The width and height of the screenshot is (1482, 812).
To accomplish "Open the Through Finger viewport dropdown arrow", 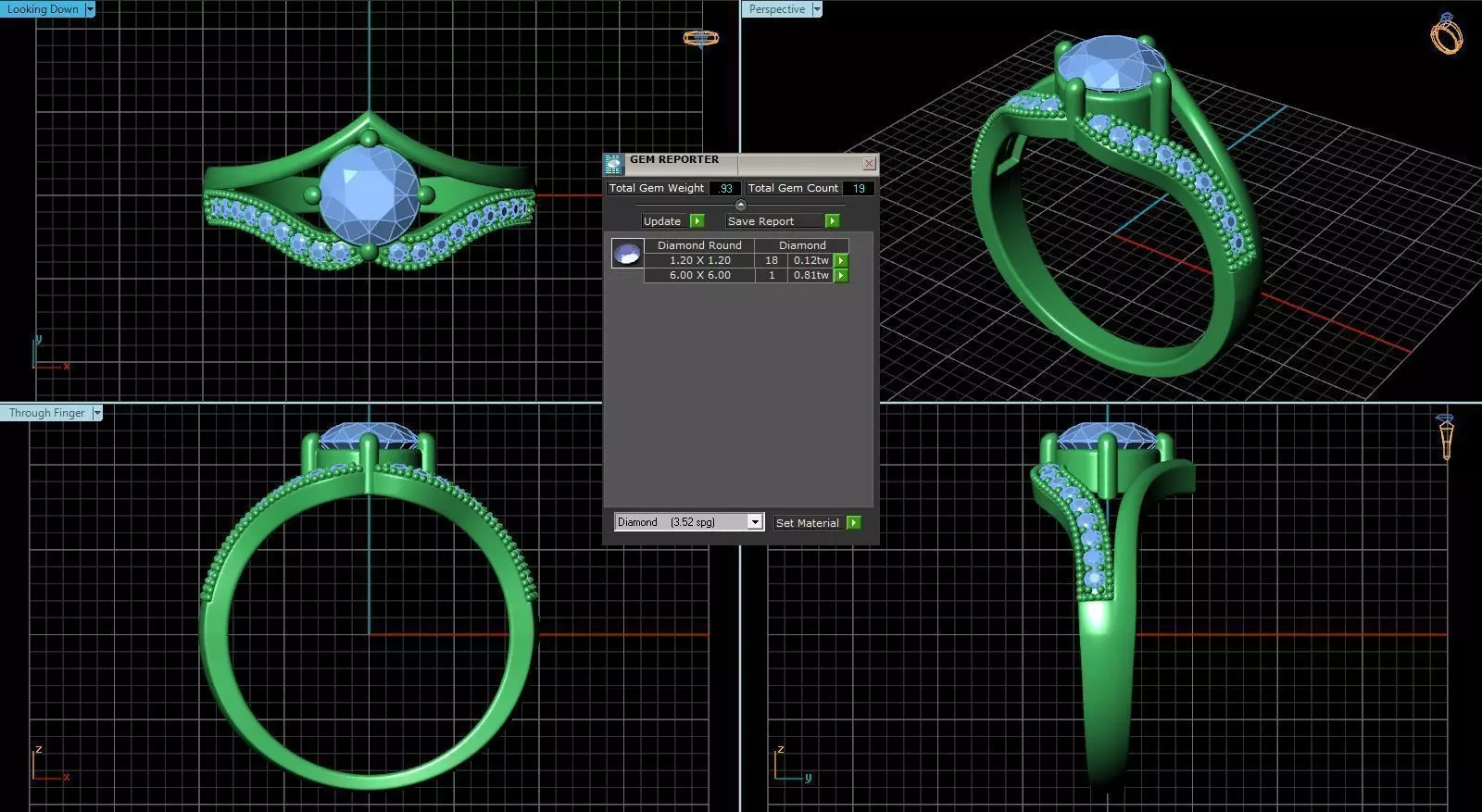I will pos(97,413).
